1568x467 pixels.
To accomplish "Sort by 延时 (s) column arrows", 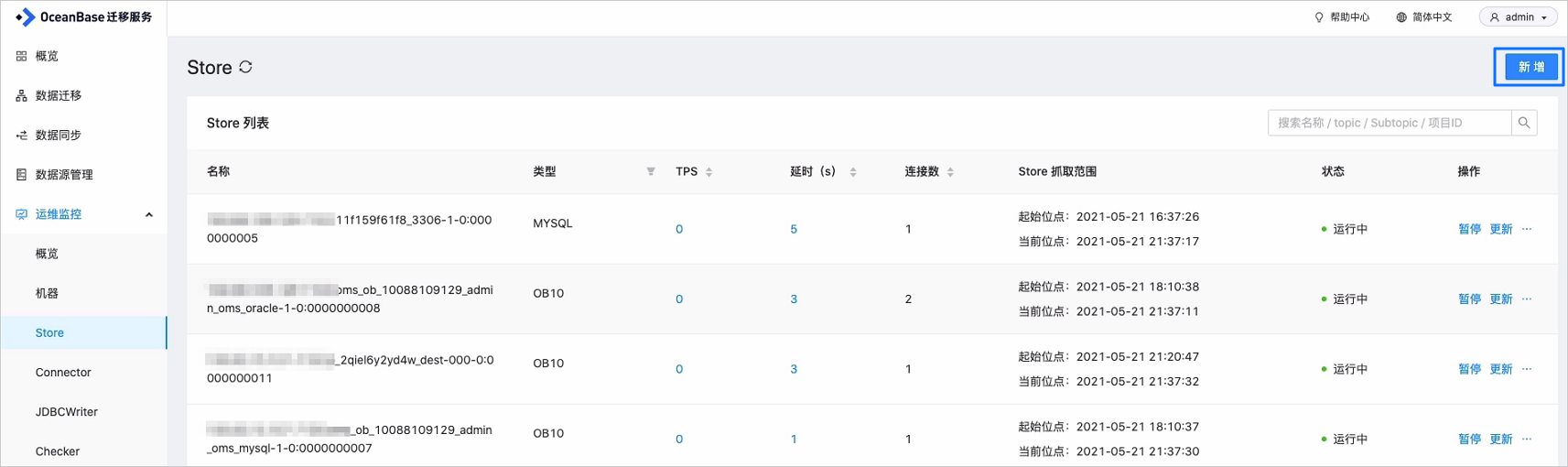I will click(853, 171).
